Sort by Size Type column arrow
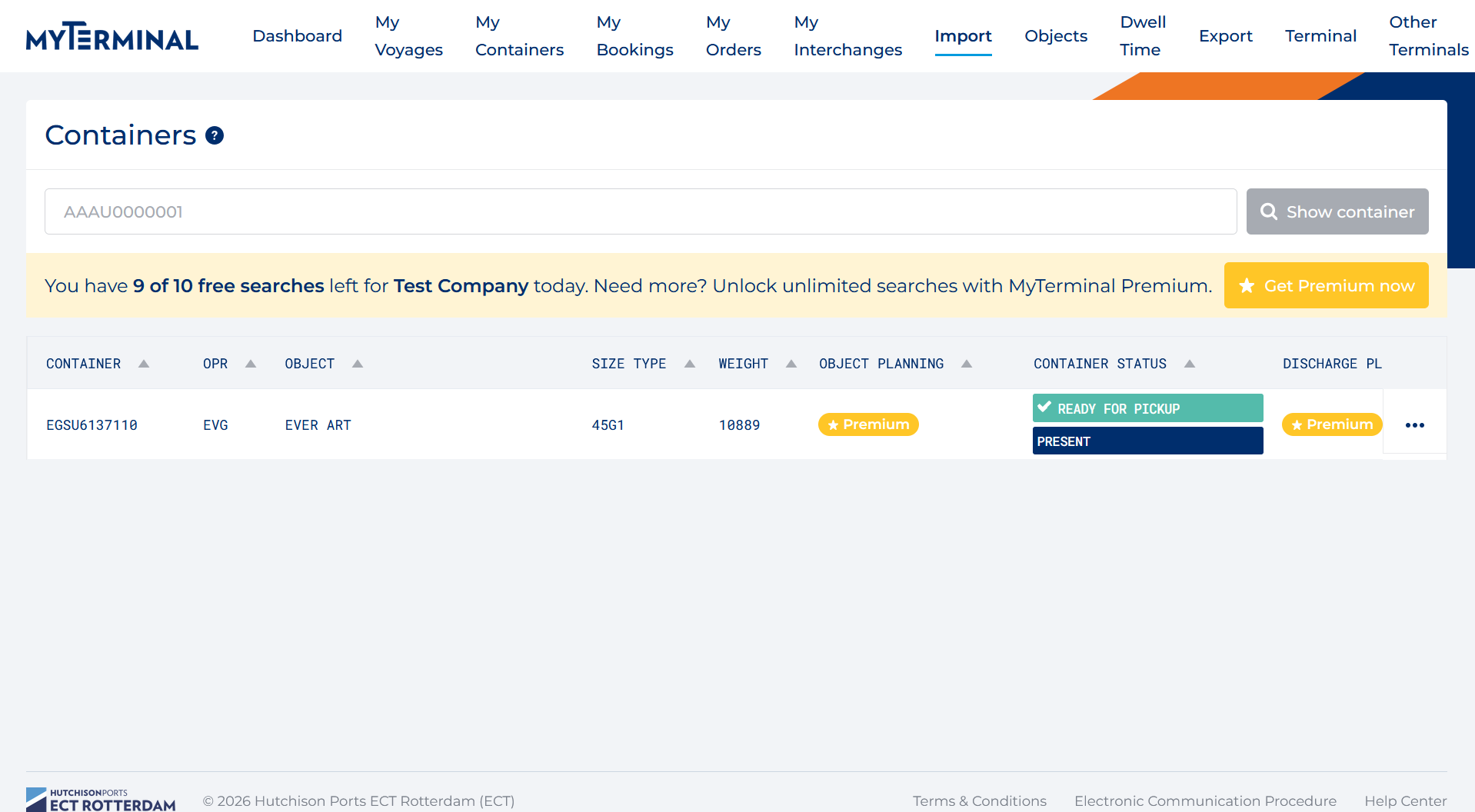1475x812 pixels. tap(690, 364)
